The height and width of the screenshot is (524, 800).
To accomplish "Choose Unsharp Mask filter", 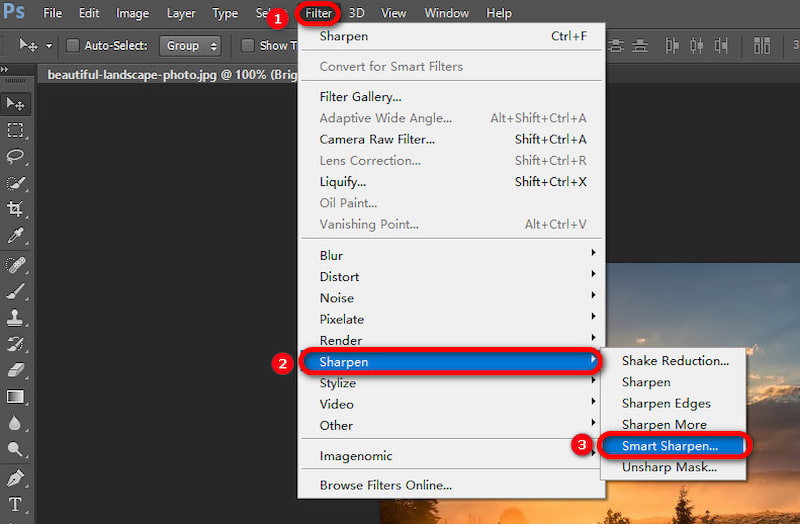I will pos(672,467).
